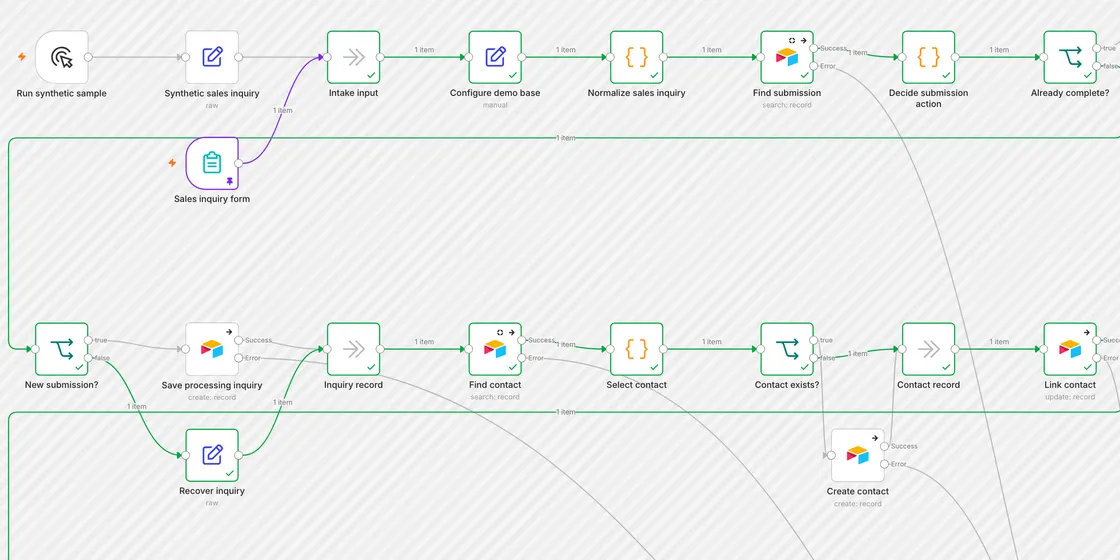
Task: Click the Success output of Find submission
Action: tap(814, 49)
